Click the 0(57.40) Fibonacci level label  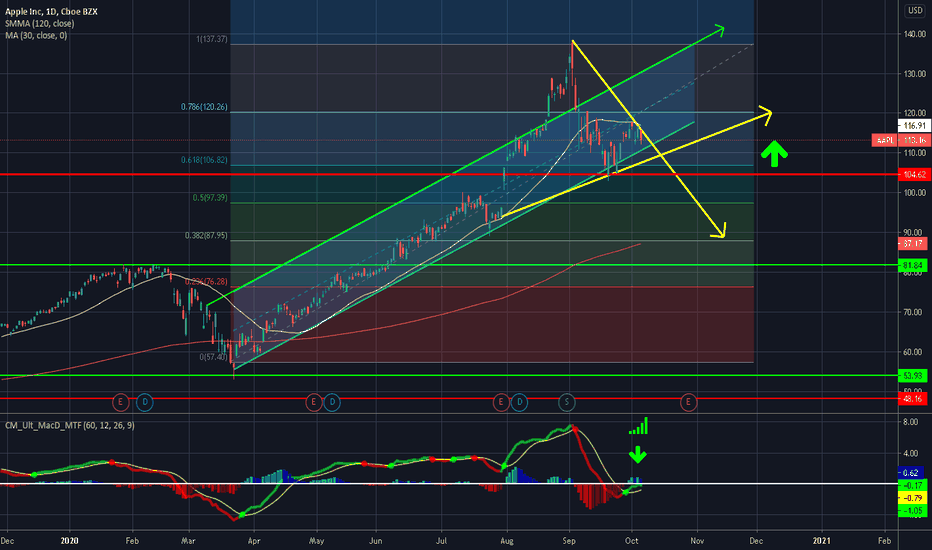tap(213, 357)
